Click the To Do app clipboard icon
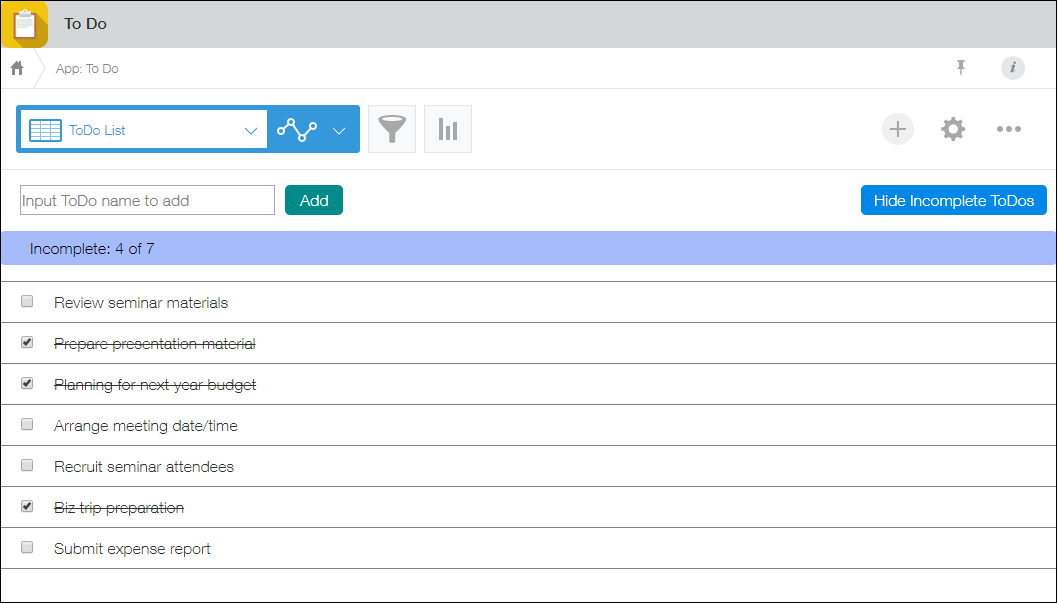 (x=24, y=24)
